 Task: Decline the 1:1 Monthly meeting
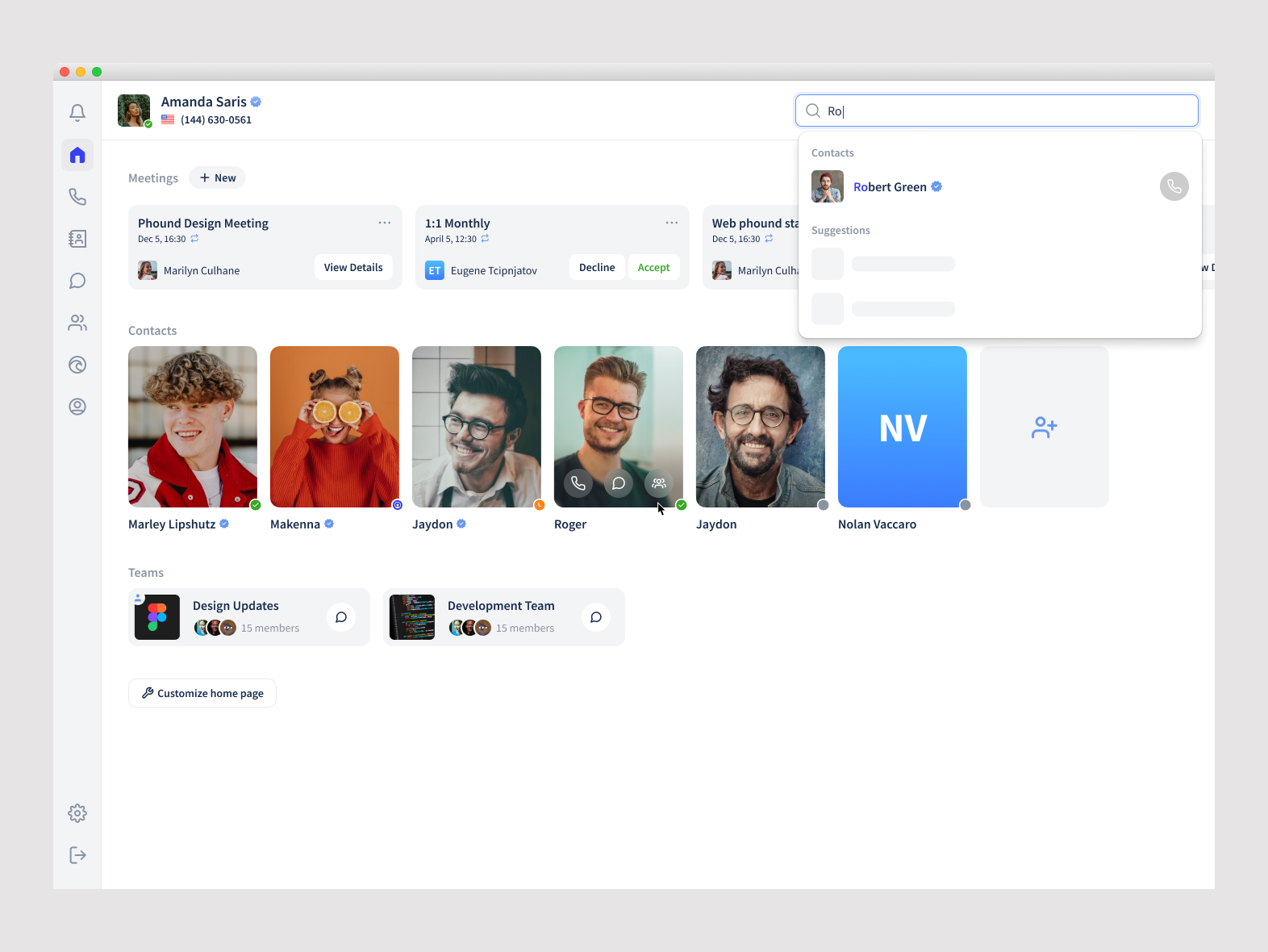[x=597, y=267]
